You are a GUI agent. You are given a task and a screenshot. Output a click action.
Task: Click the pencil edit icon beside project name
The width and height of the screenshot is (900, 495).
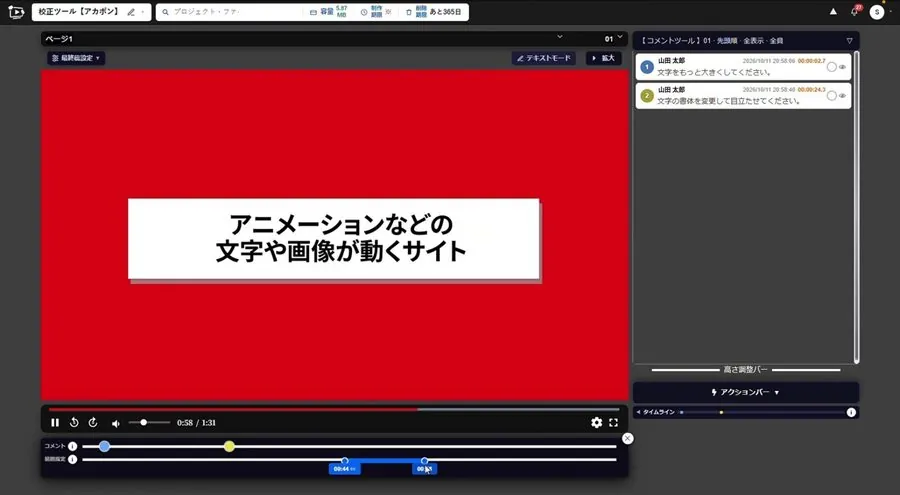coord(131,12)
